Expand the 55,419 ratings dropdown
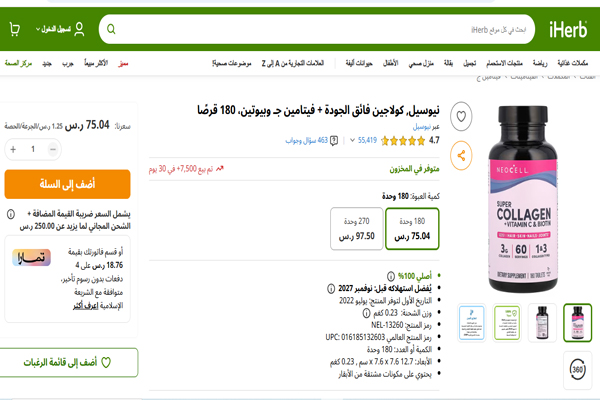The image size is (600, 400). (x=352, y=140)
